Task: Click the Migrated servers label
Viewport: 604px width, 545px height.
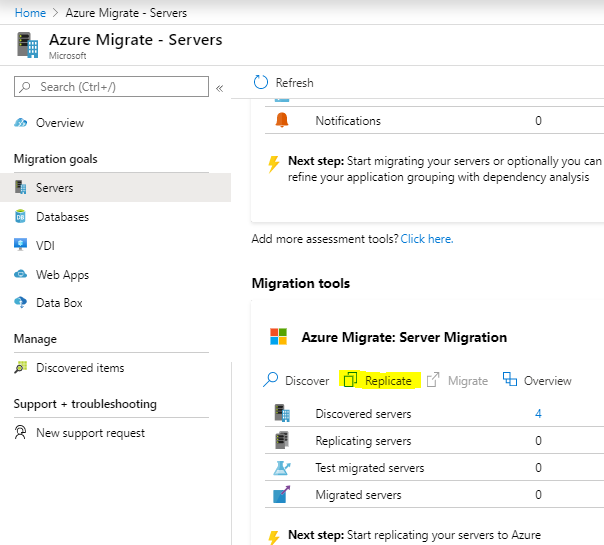Action: 358,495
